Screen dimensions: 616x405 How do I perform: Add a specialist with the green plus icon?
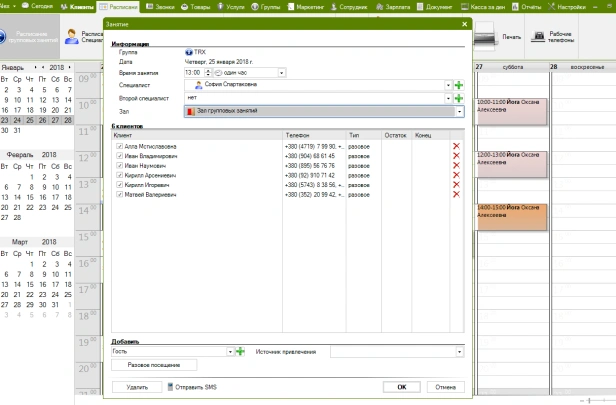coord(458,85)
